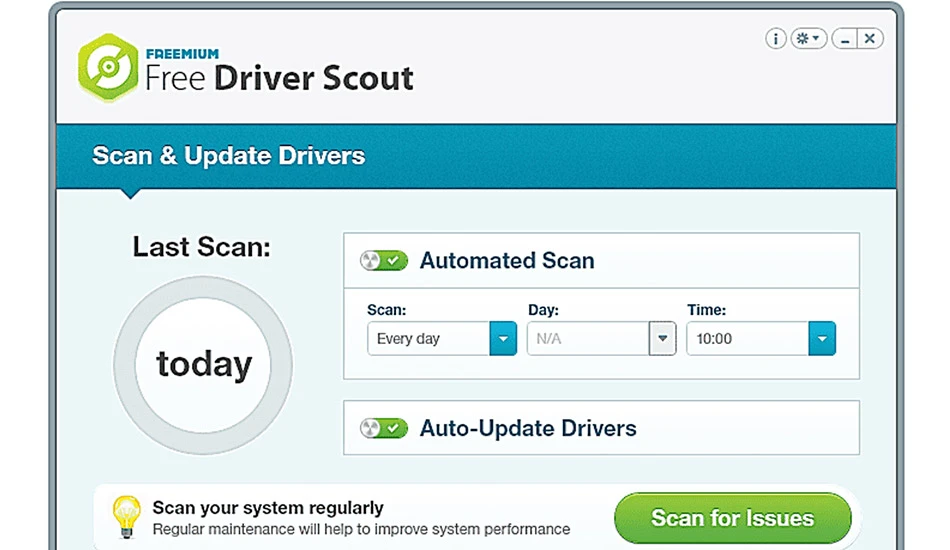Viewport: 950px width, 550px height.
Task: Close the Driver Scout window
Action: 870,39
